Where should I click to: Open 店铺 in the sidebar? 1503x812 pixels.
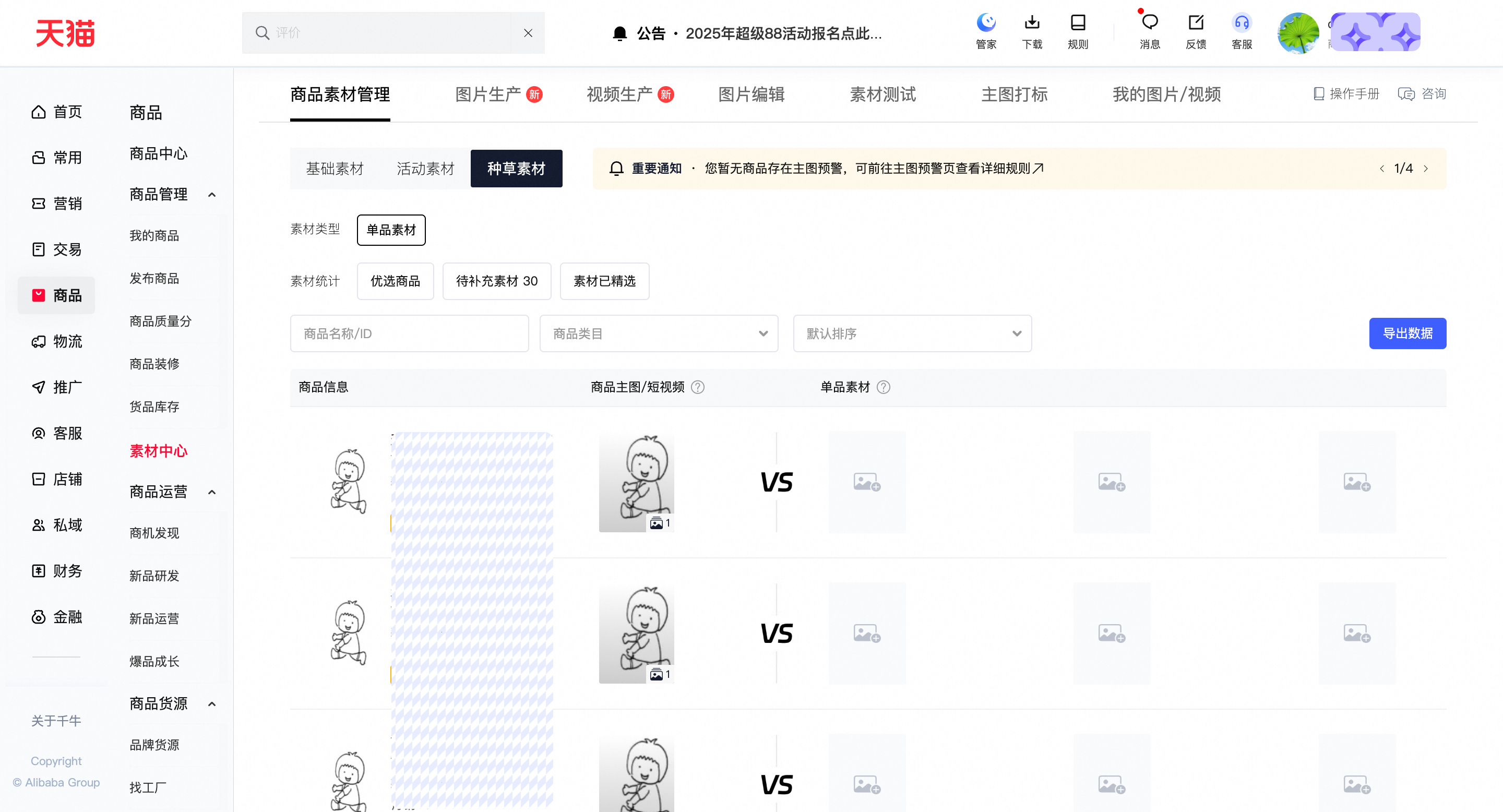(x=56, y=480)
